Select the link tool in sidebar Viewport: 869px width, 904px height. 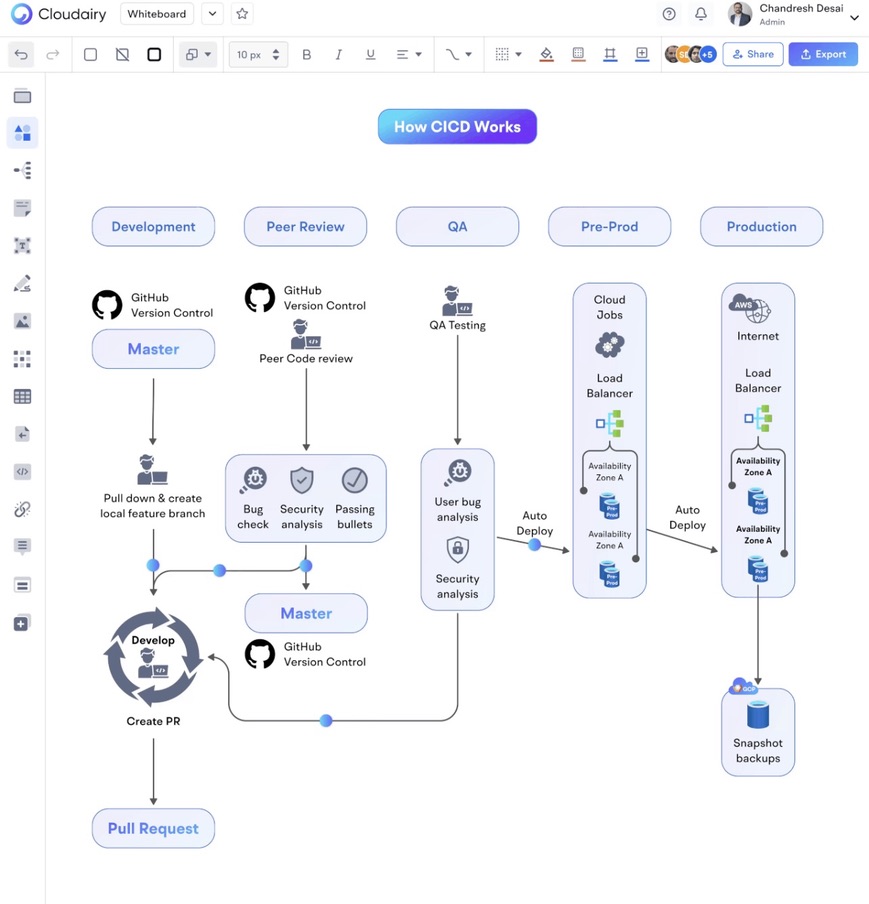pos(22,509)
